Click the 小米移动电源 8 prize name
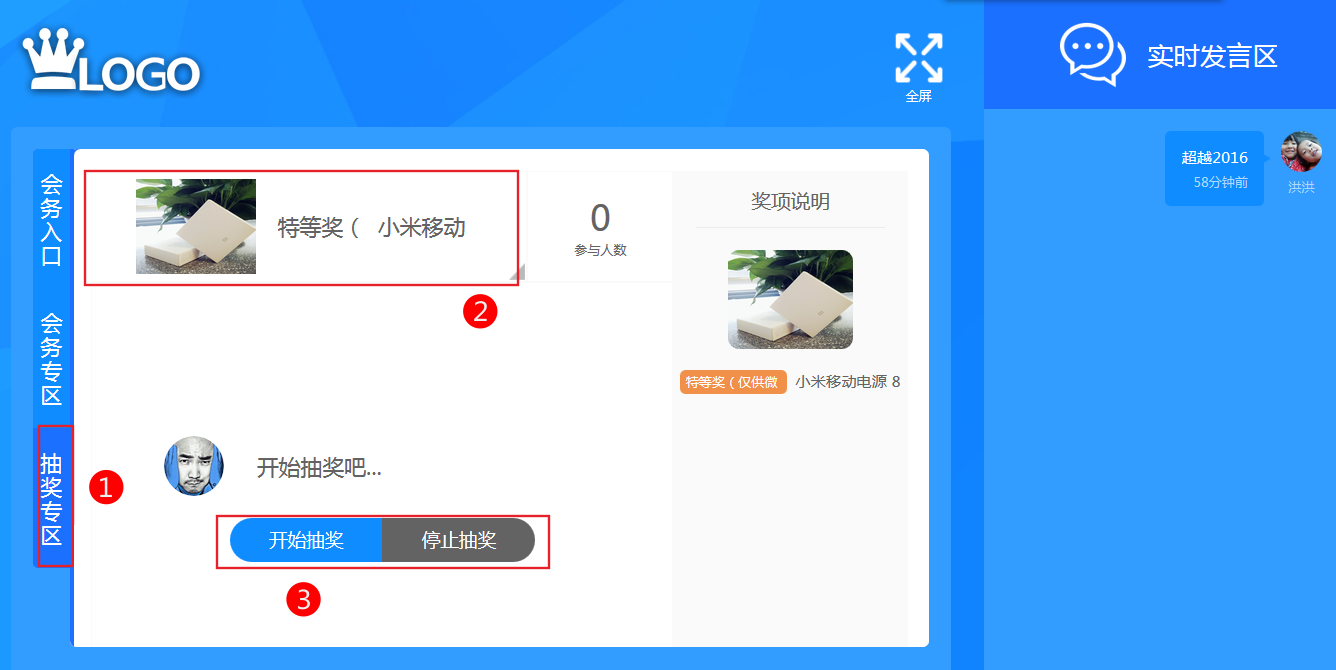Screen dimensions: 1336x670 [848, 382]
